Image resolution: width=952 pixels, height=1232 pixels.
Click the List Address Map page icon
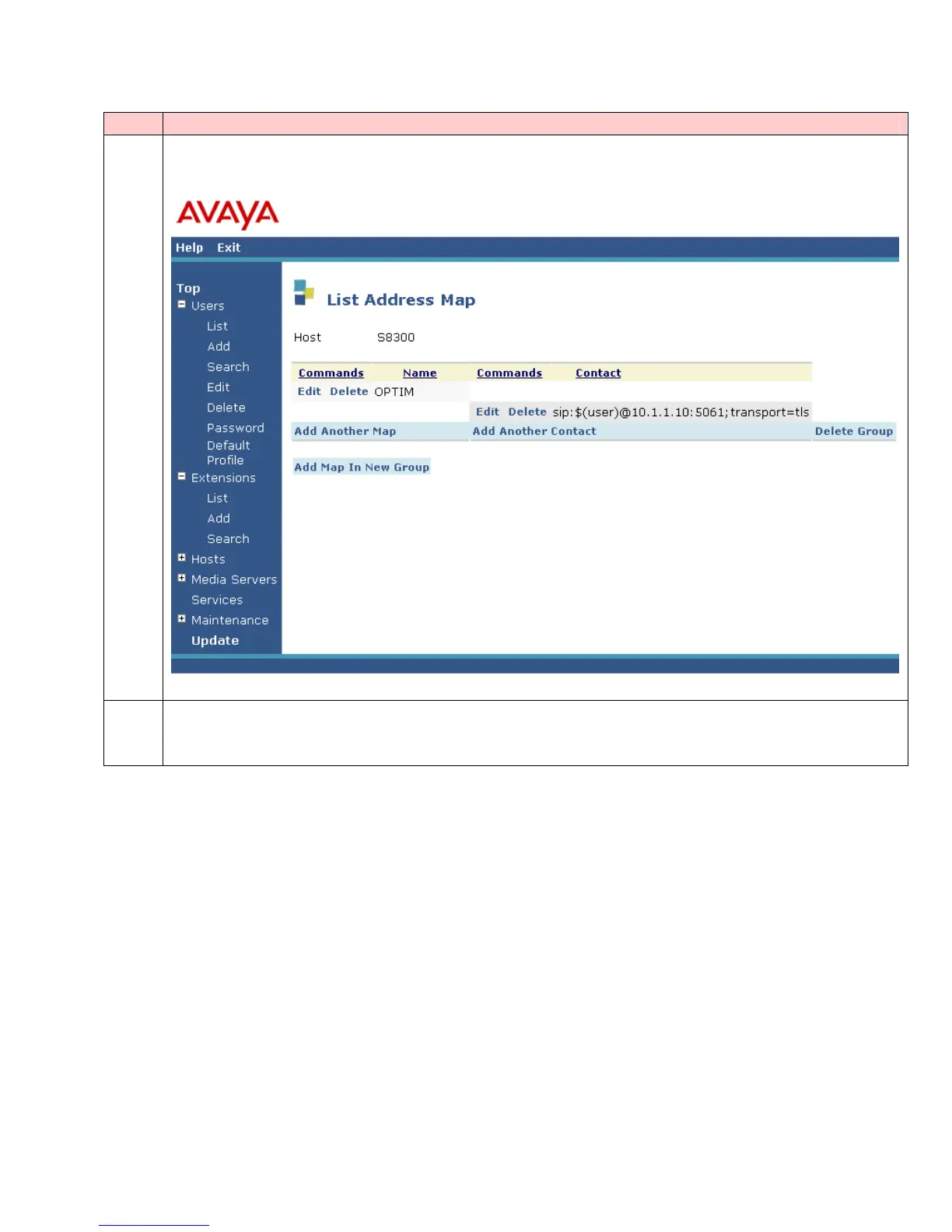coord(304,292)
